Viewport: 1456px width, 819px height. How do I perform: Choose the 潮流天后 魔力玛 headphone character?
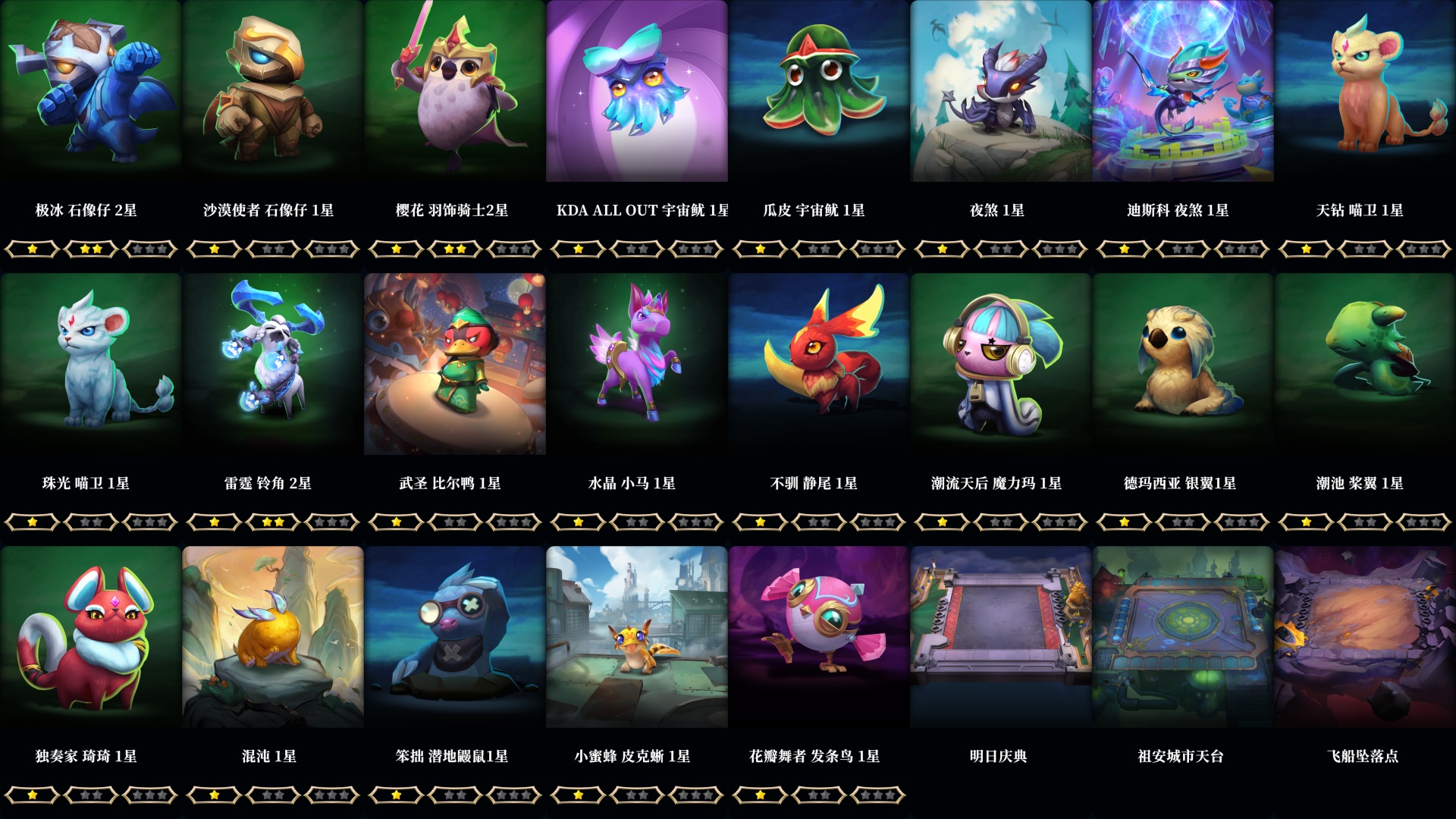[1001, 364]
